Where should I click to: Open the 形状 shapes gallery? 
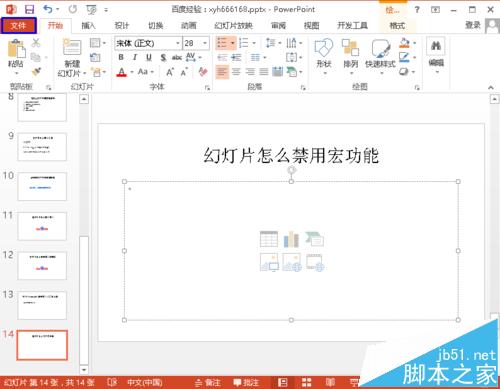[x=324, y=55]
